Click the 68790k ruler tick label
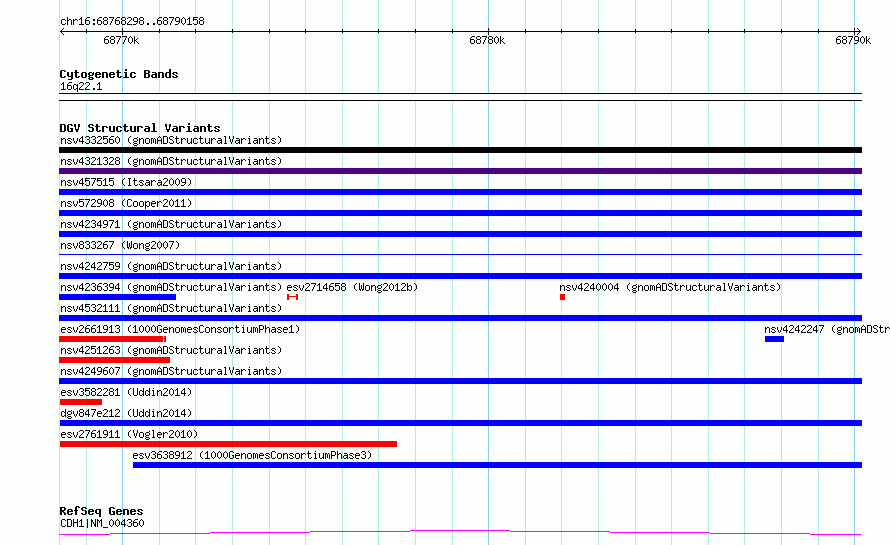 click(853, 40)
